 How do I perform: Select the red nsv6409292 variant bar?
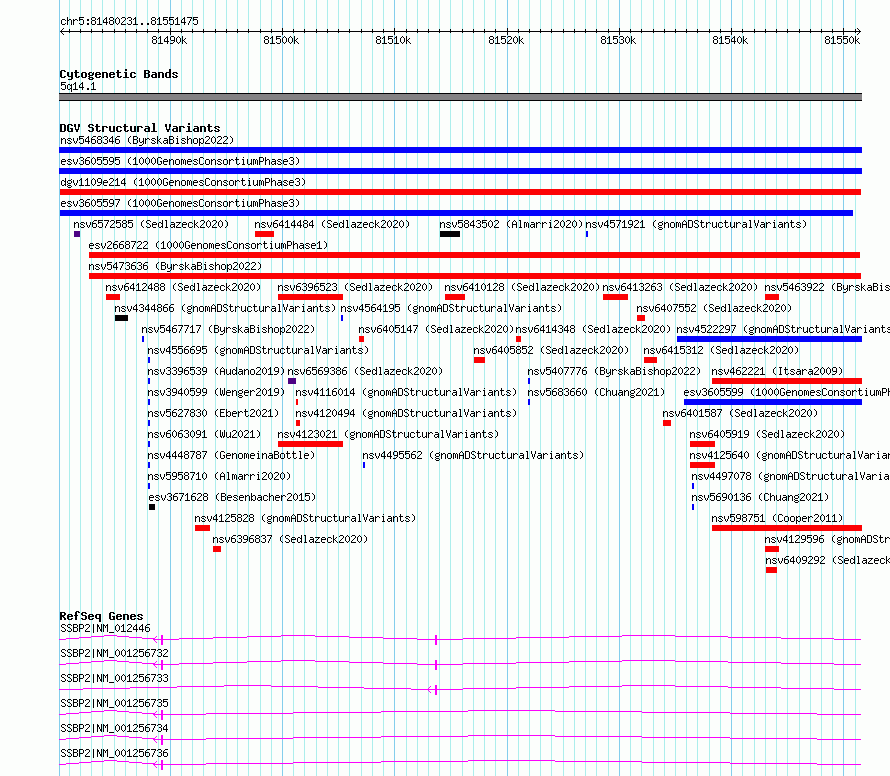click(x=771, y=570)
